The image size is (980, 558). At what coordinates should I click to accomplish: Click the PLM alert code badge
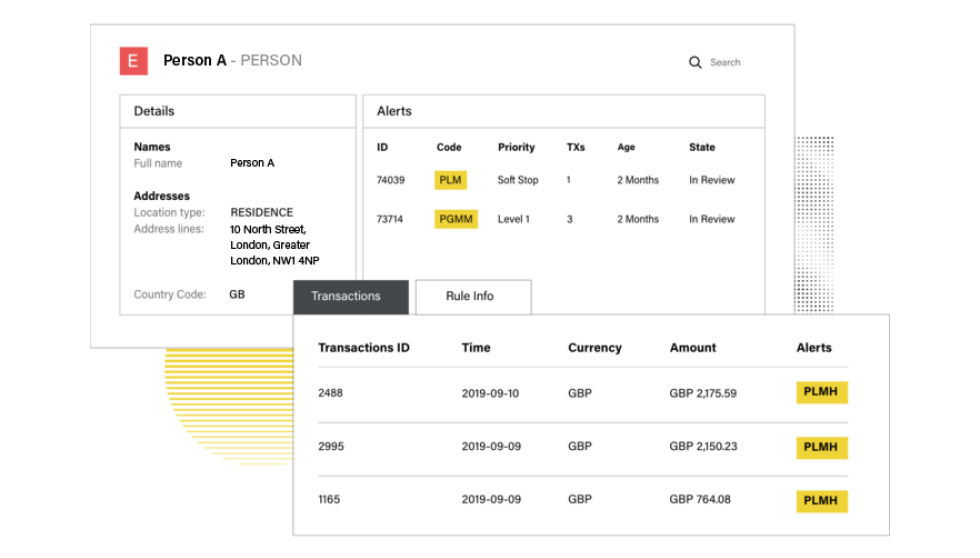pyautogui.click(x=450, y=180)
